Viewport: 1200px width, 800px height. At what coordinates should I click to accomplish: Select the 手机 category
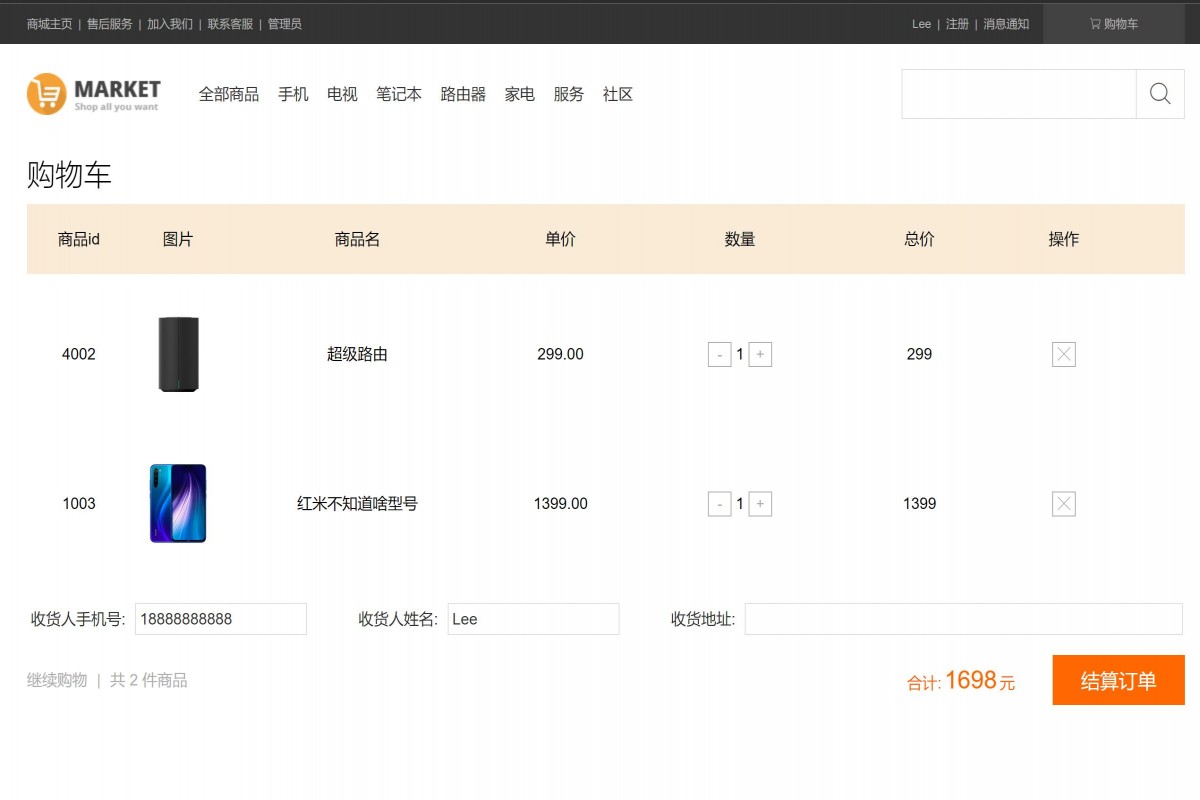[x=293, y=94]
